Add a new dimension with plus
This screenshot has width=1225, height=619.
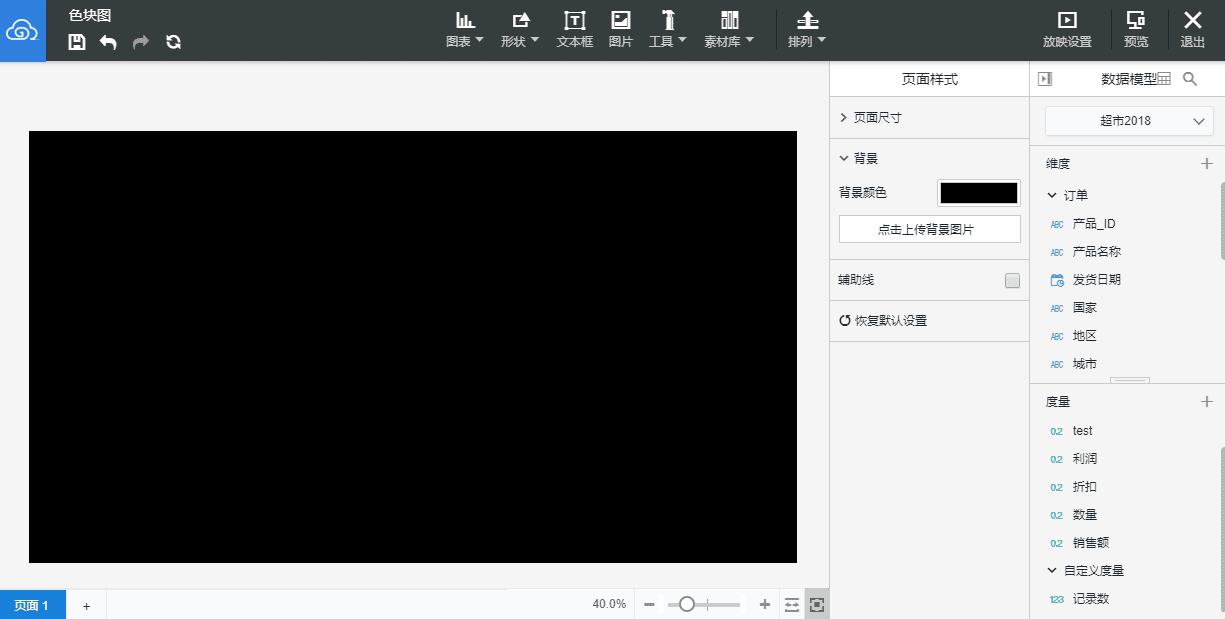(1206, 163)
